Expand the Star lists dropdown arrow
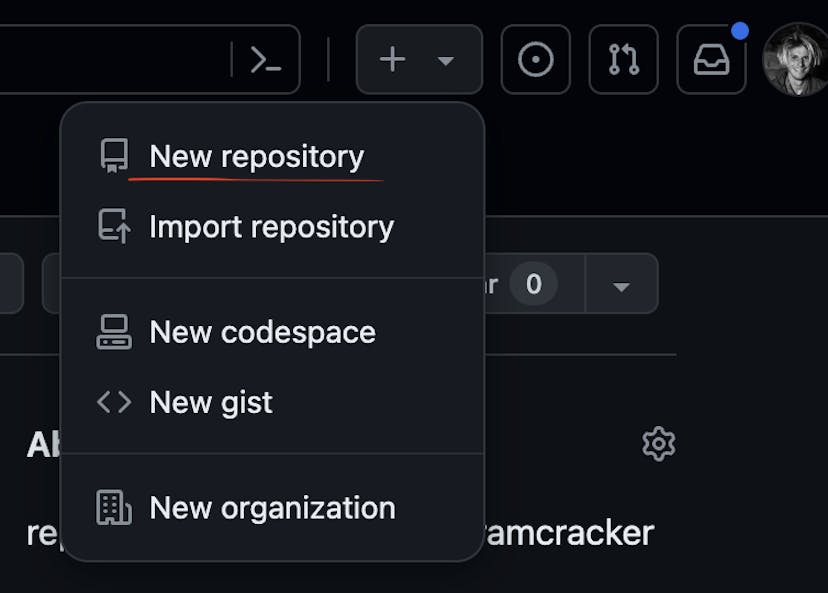Screen dimensions: 828x593 pos(621,286)
